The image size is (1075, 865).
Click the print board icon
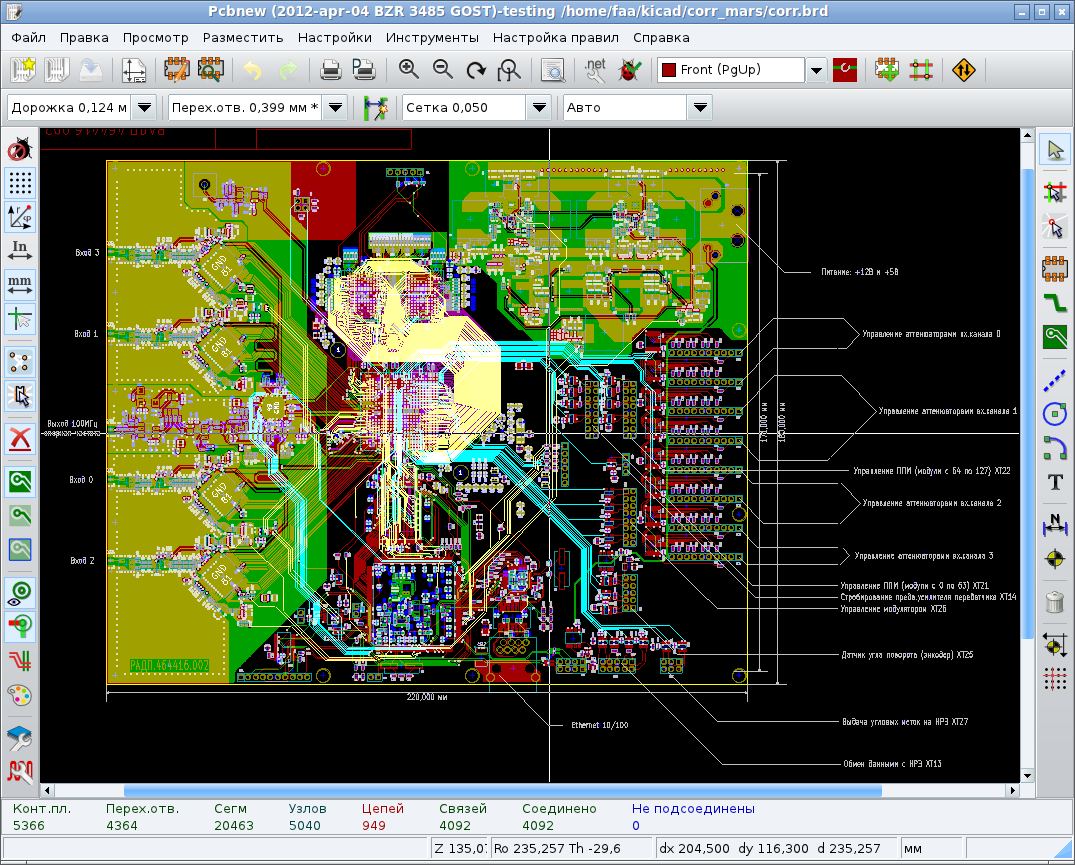pyautogui.click(x=331, y=70)
